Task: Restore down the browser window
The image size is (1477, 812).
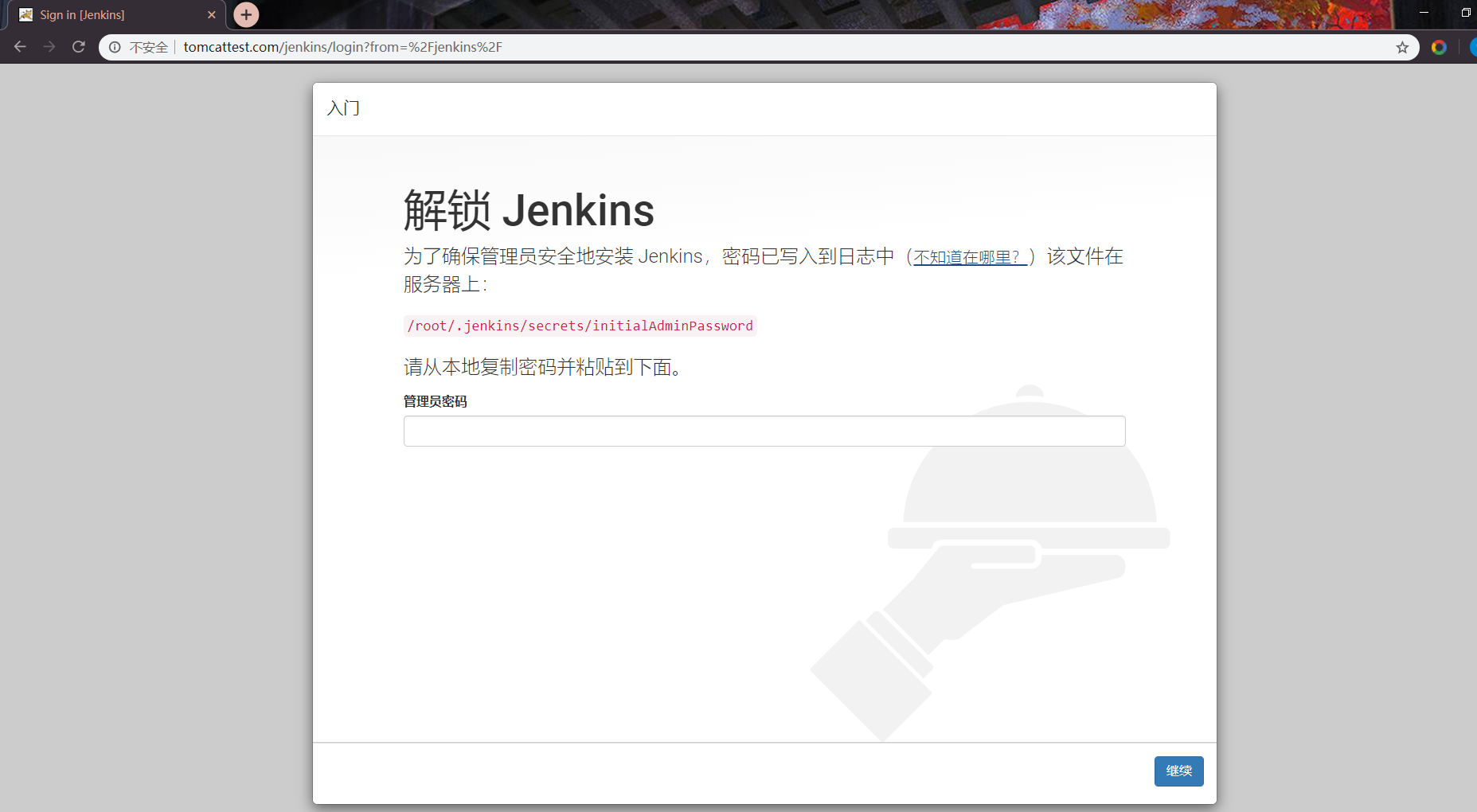Action: point(1466,13)
